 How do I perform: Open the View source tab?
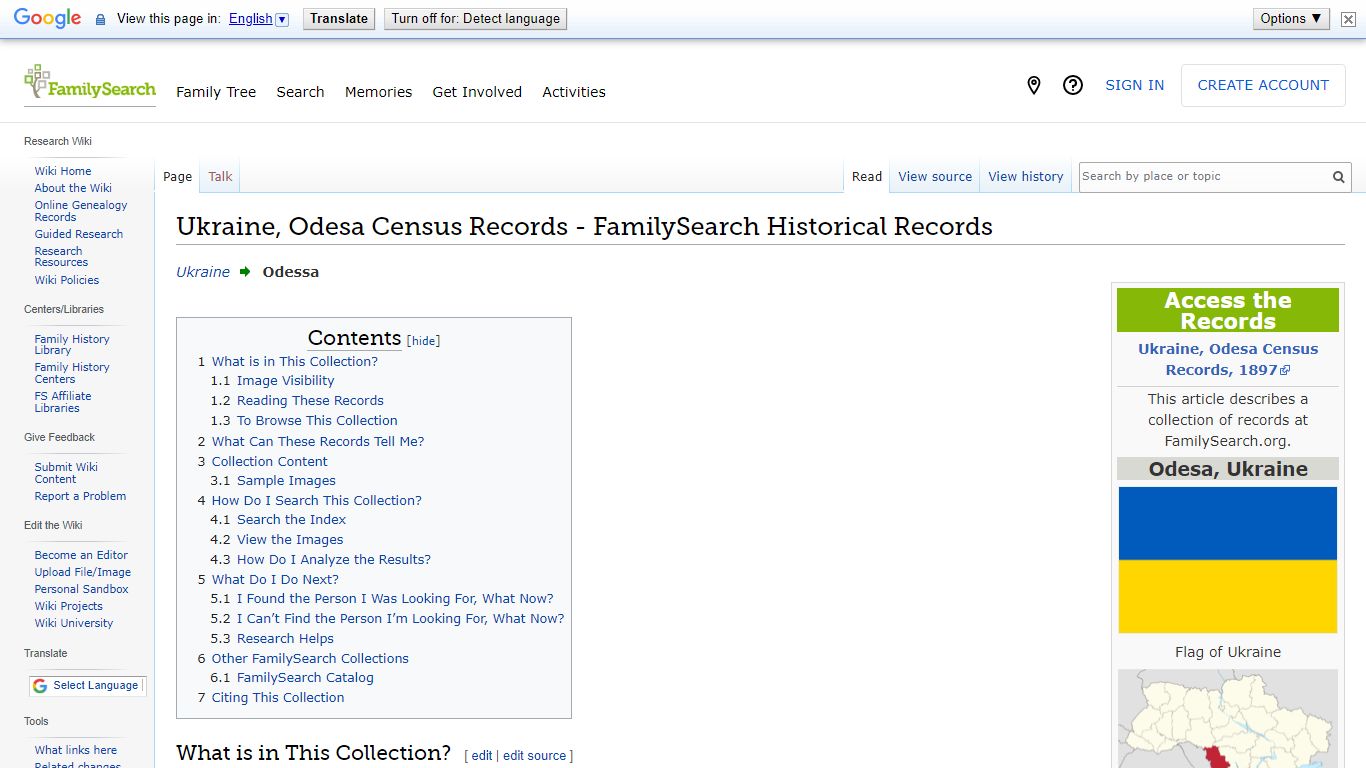935,177
